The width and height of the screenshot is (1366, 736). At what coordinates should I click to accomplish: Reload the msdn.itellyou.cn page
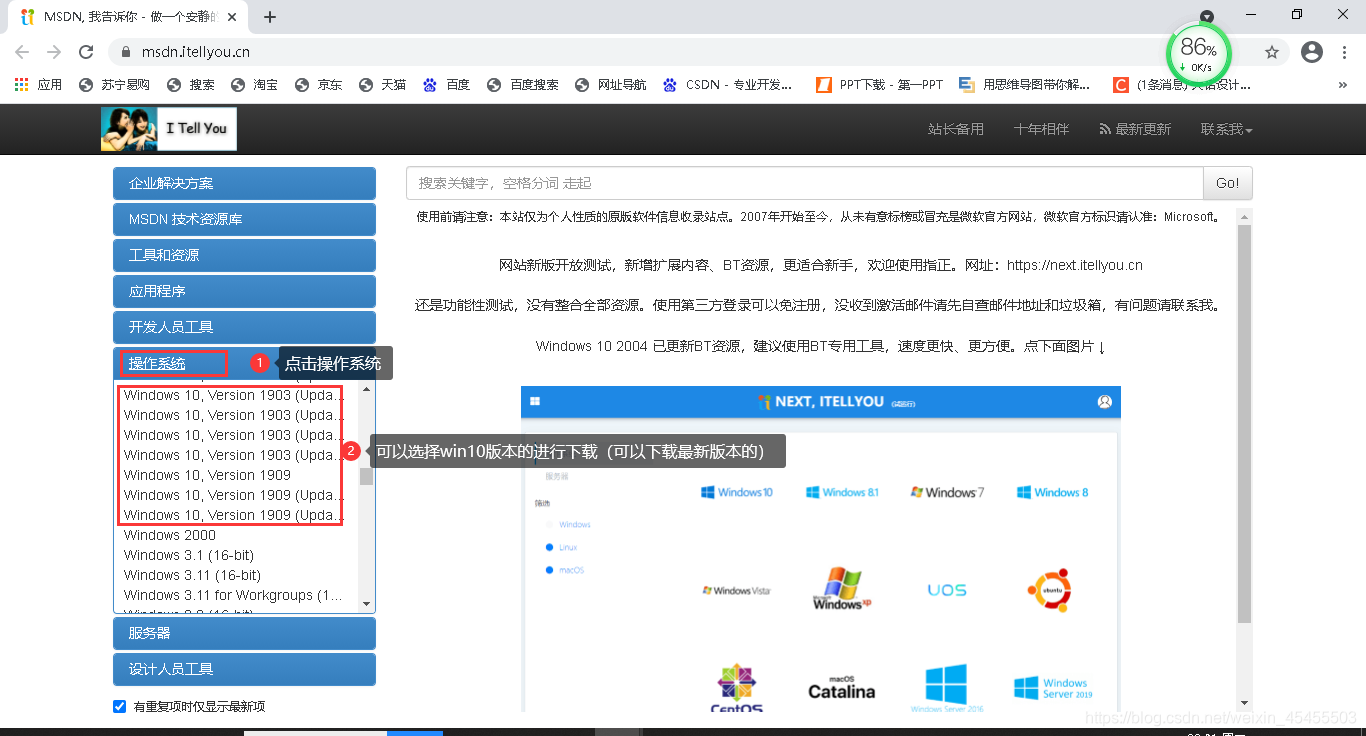(x=86, y=52)
